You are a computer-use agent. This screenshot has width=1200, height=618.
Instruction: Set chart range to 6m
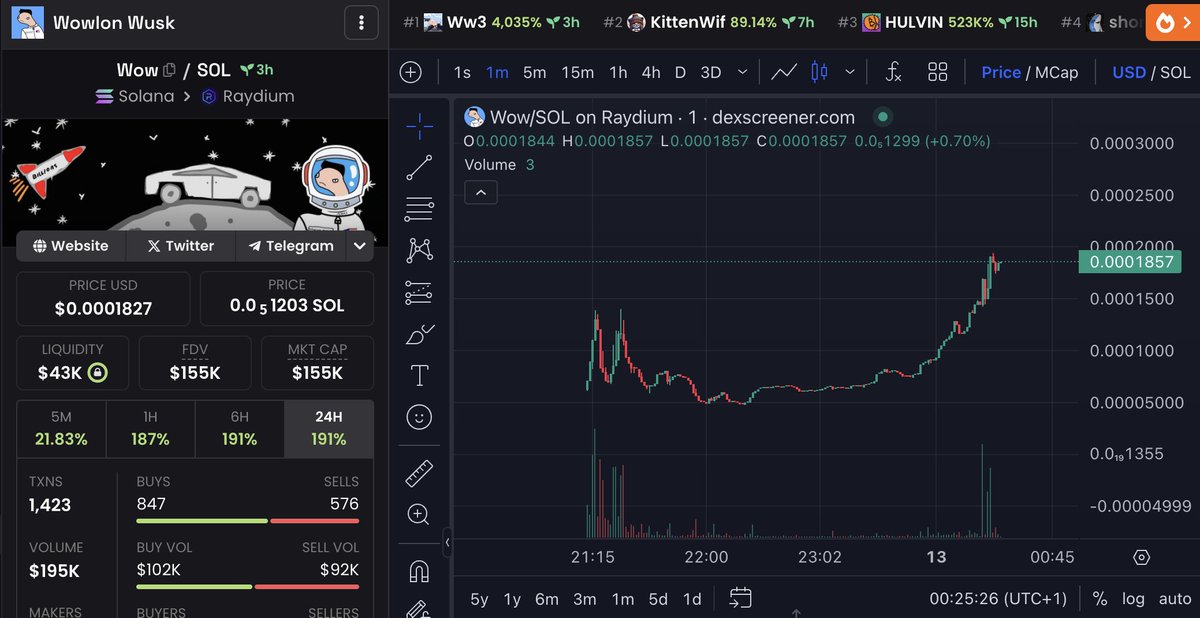pos(547,599)
